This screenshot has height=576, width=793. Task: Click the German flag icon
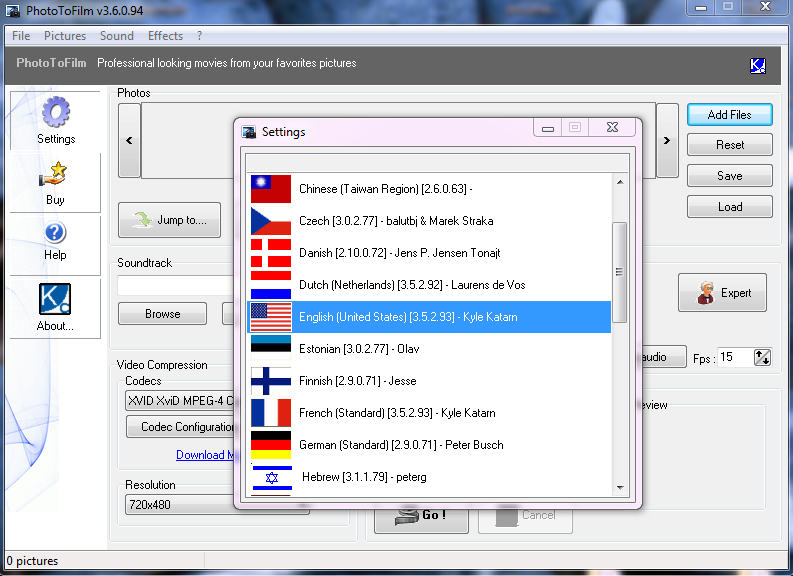point(271,445)
